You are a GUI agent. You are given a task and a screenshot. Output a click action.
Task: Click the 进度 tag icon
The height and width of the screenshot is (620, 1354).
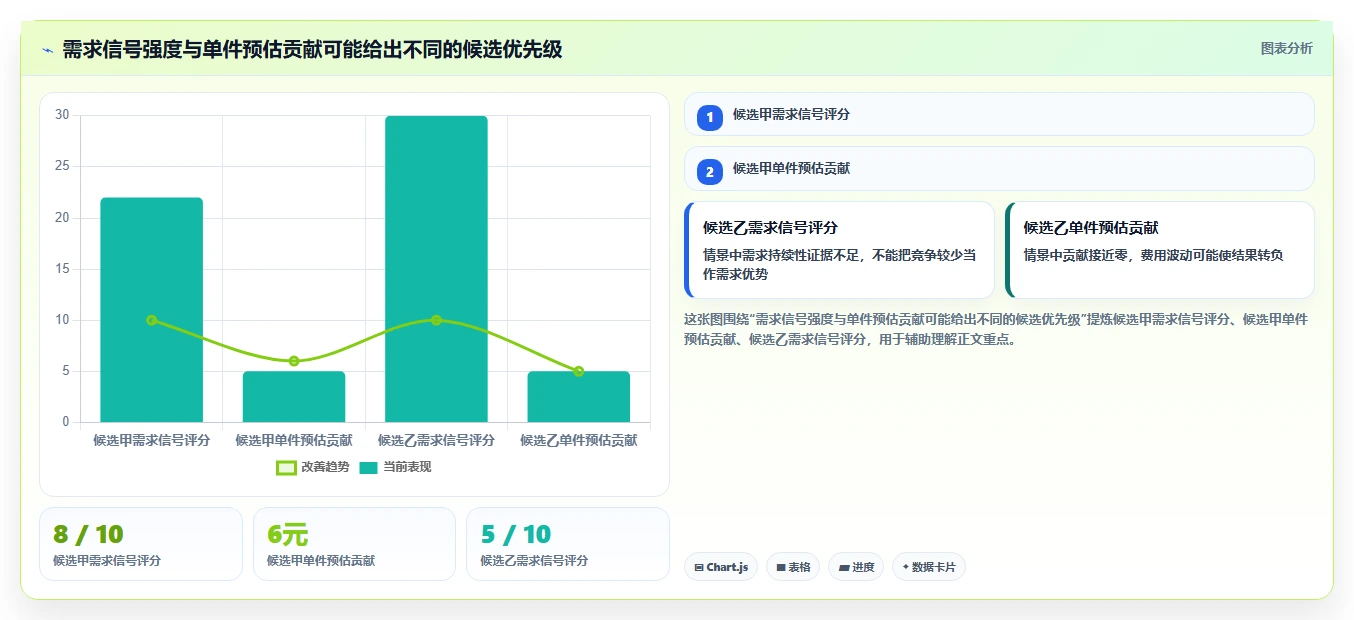click(x=843, y=567)
